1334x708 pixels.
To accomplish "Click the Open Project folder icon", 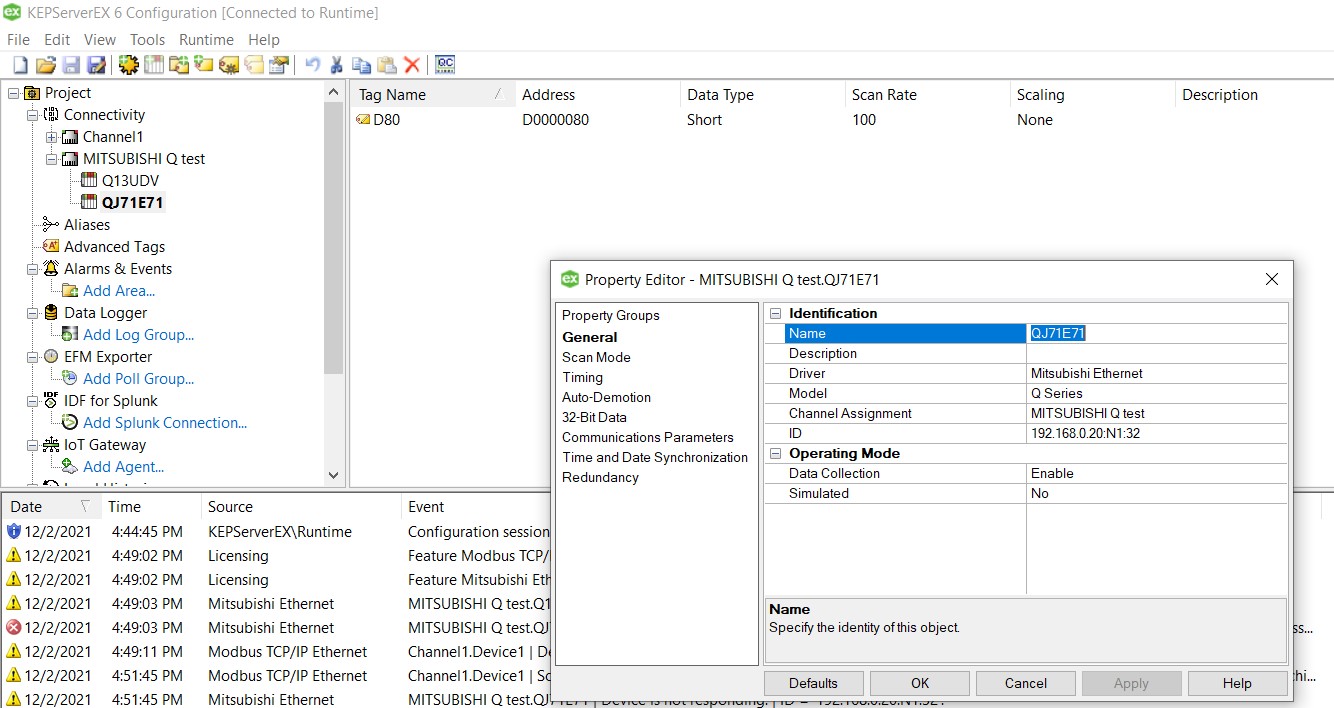I will 46,65.
